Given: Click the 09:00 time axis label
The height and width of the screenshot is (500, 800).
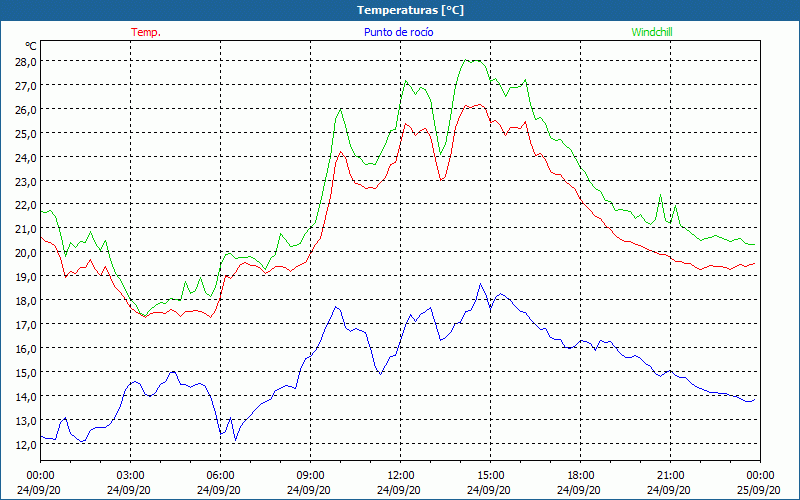Looking at the screenshot, I should (x=310, y=476).
